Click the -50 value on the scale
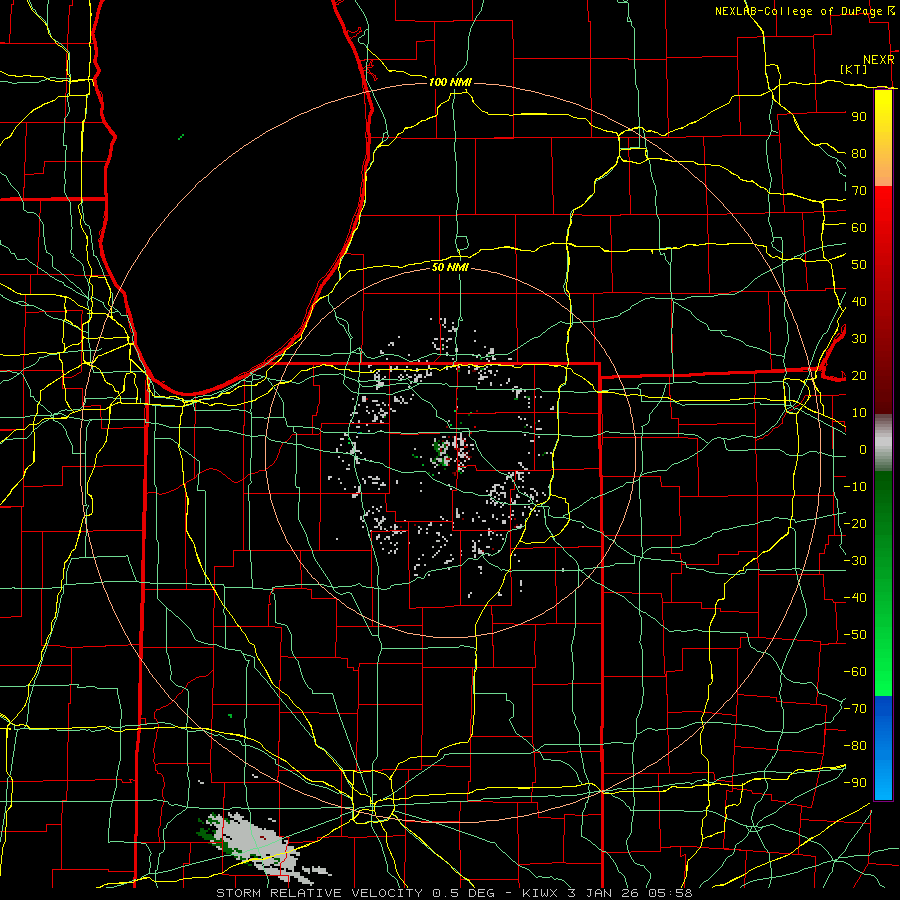This screenshot has width=900, height=900. pos(855,635)
